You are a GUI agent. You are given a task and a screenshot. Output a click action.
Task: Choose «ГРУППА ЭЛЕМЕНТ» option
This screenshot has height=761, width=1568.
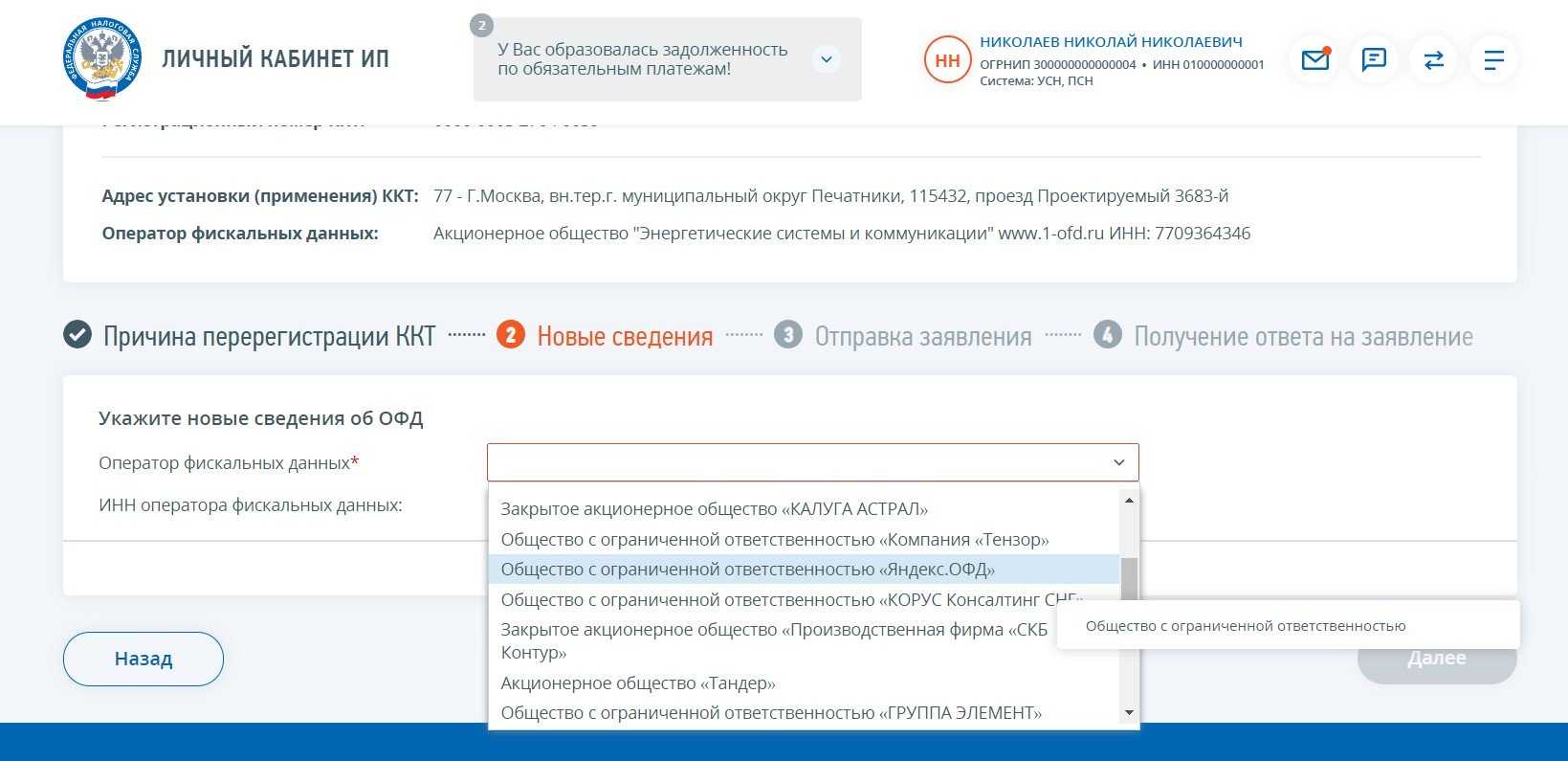[804, 713]
